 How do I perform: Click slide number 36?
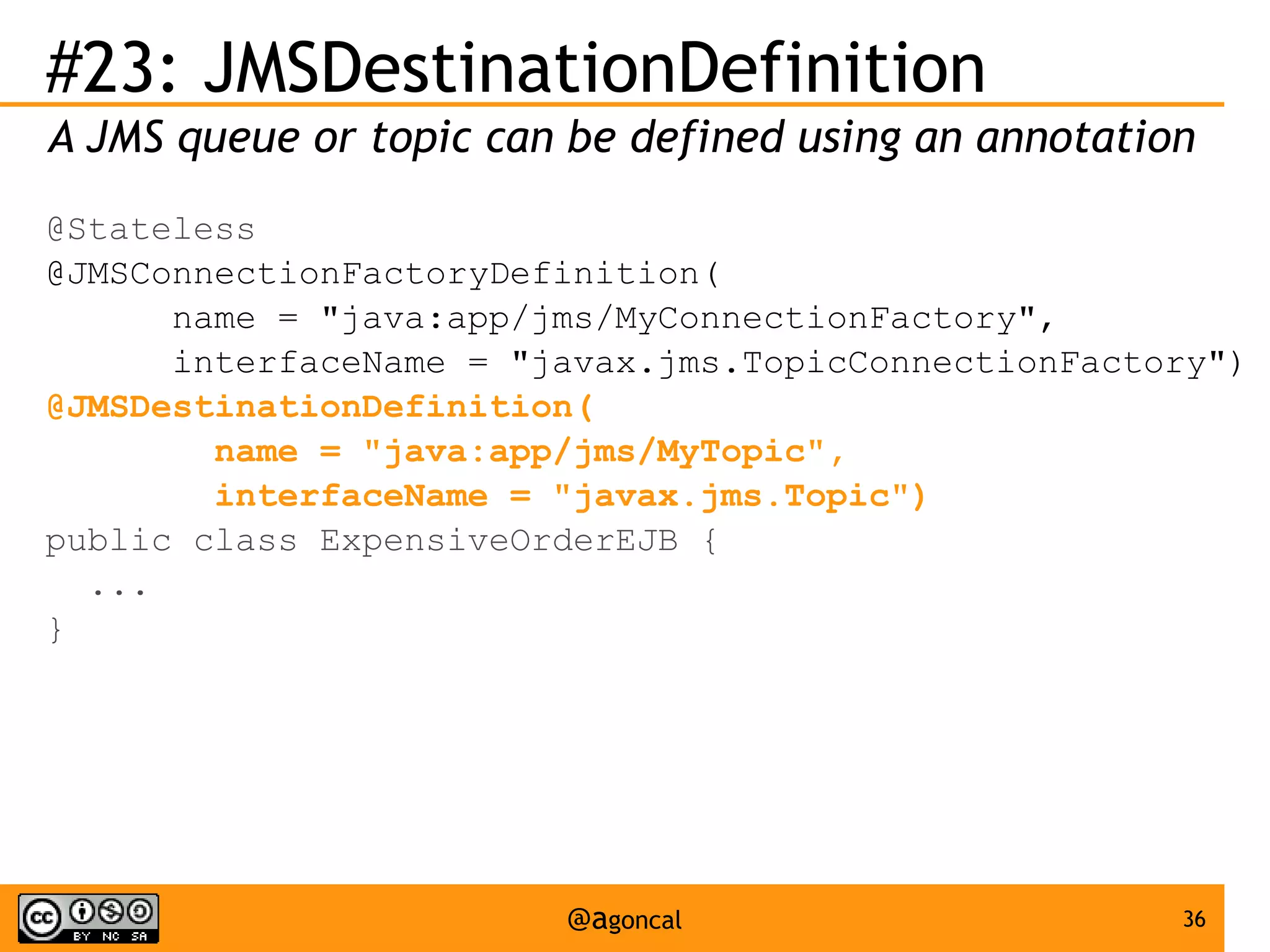[x=1194, y=919]
